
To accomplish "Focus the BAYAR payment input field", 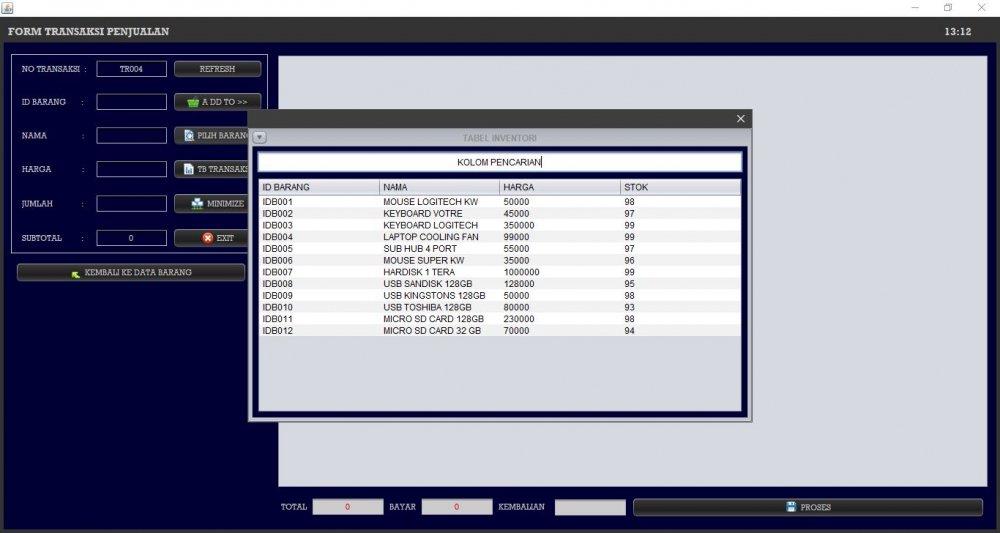I will point(457,507).
